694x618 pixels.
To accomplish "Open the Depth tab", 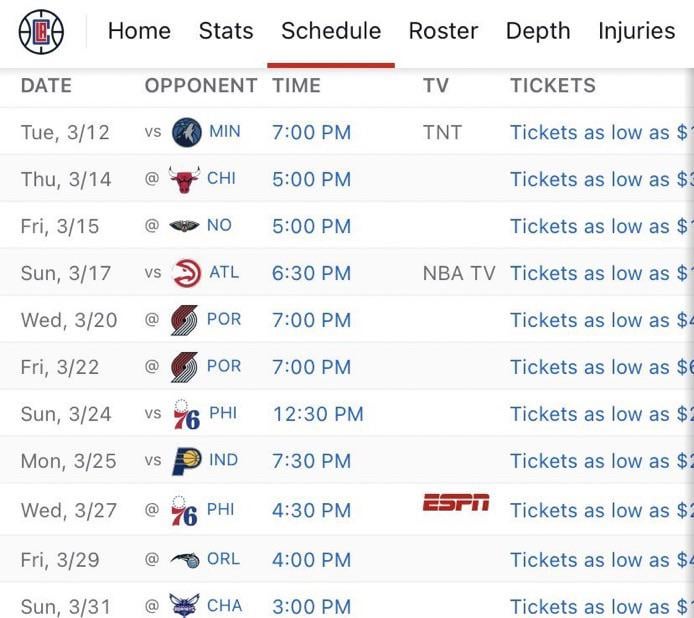I will 538,31.
